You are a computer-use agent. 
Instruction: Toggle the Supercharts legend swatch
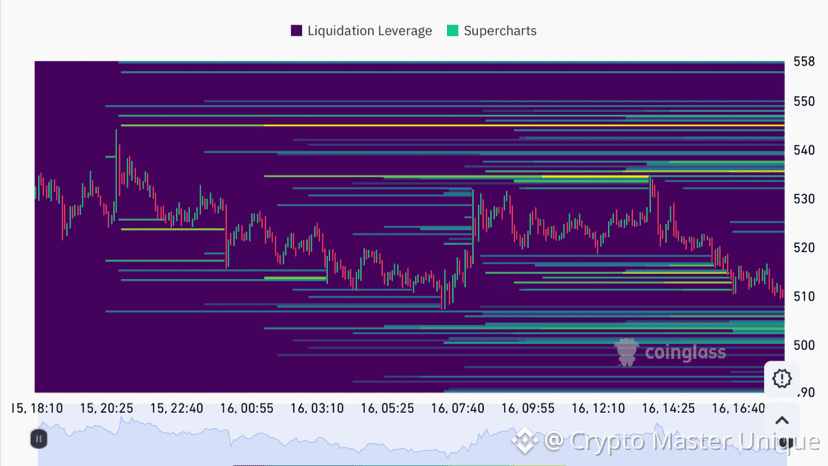pos(453,31)
